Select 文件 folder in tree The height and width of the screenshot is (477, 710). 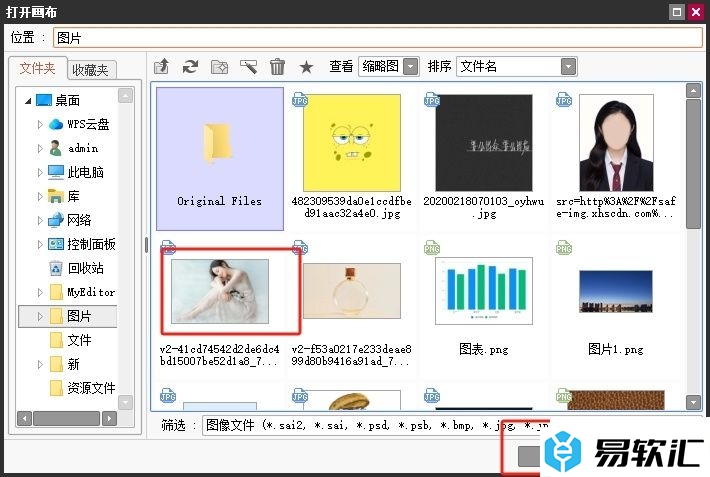click(70, 340)
